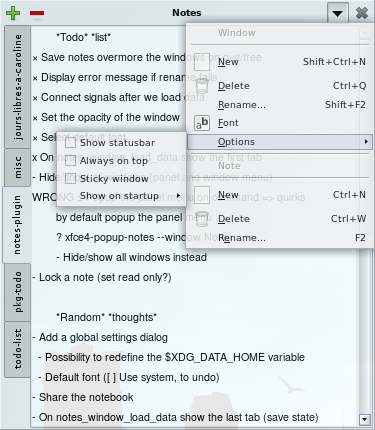Screen dimensions: 375x430
Task: Click the green plus add icon
Action: (13, 13)
